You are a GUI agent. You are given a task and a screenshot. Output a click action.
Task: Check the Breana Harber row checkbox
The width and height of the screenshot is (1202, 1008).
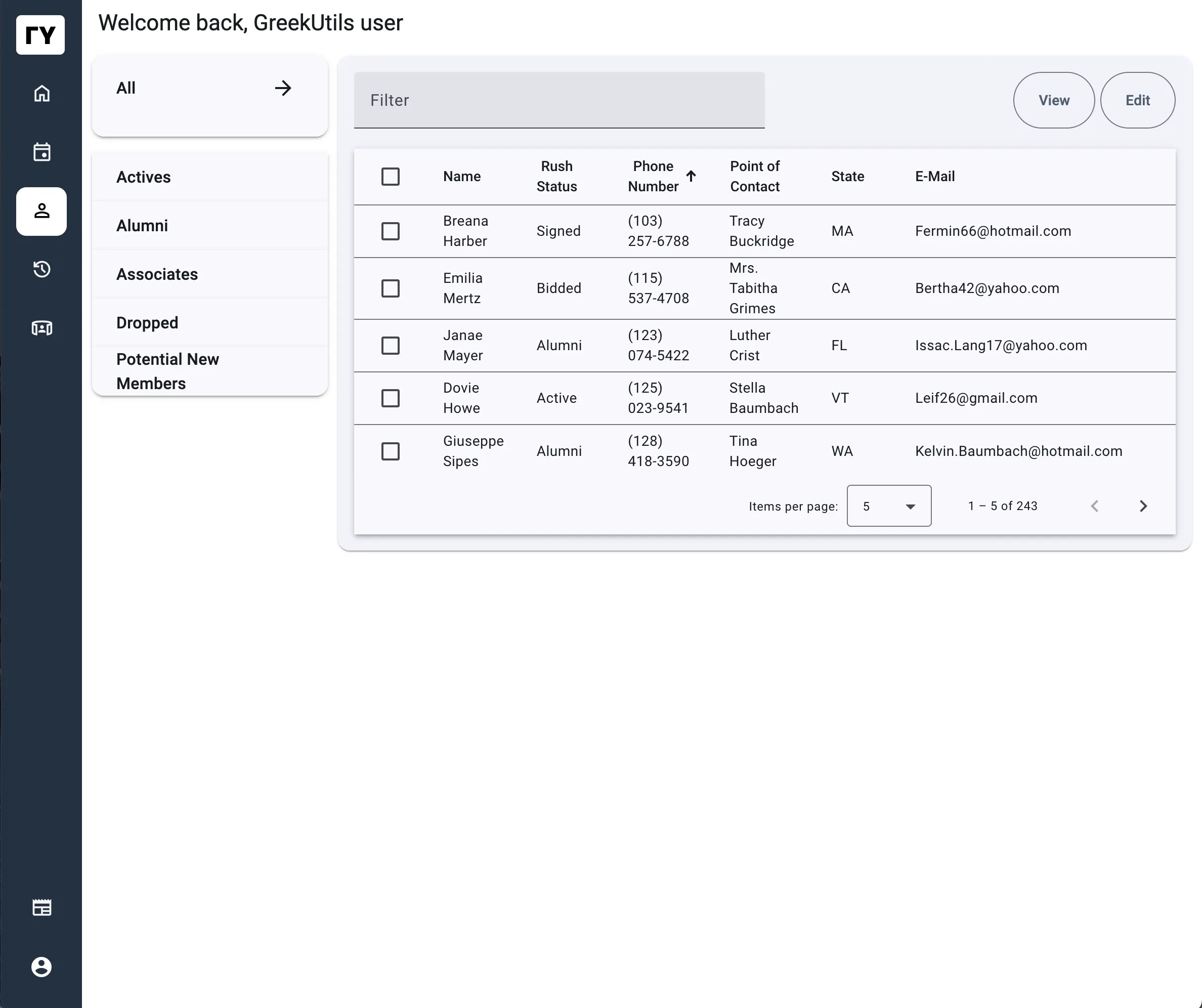tap(391, 231)
